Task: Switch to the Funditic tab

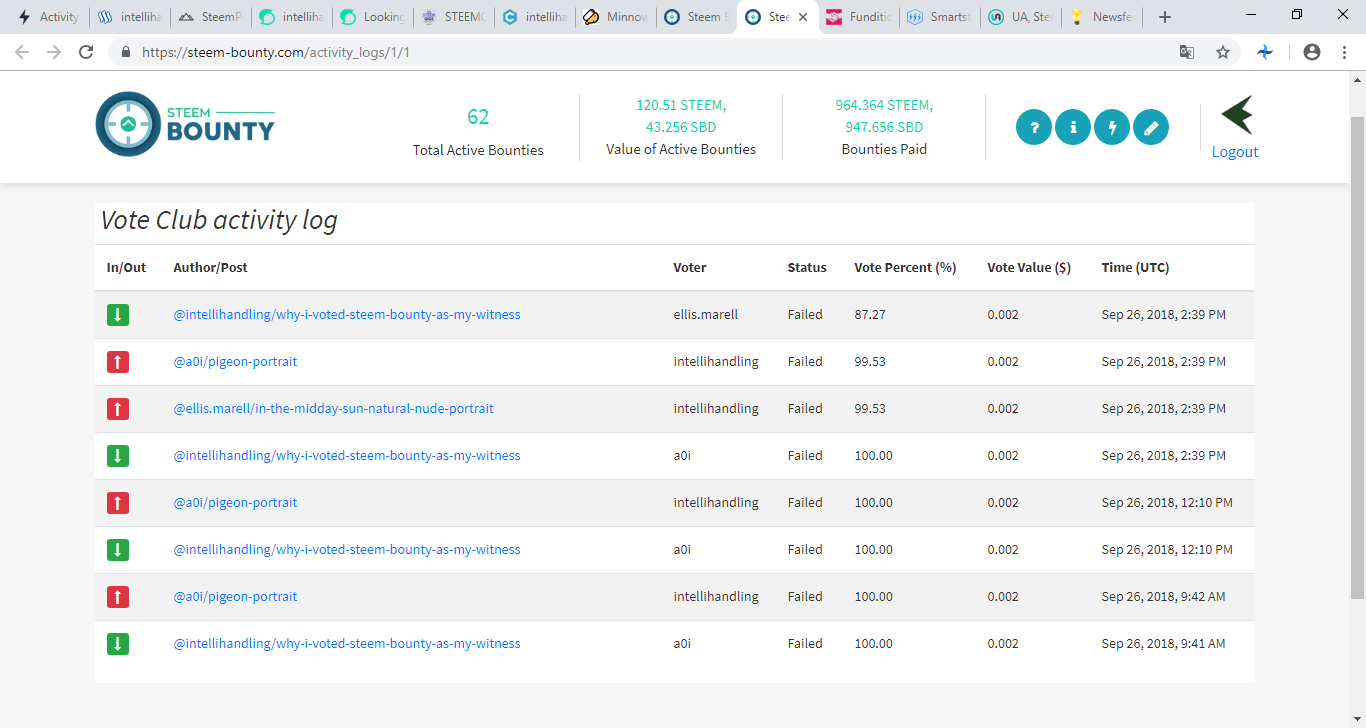Action: (859, 17)
